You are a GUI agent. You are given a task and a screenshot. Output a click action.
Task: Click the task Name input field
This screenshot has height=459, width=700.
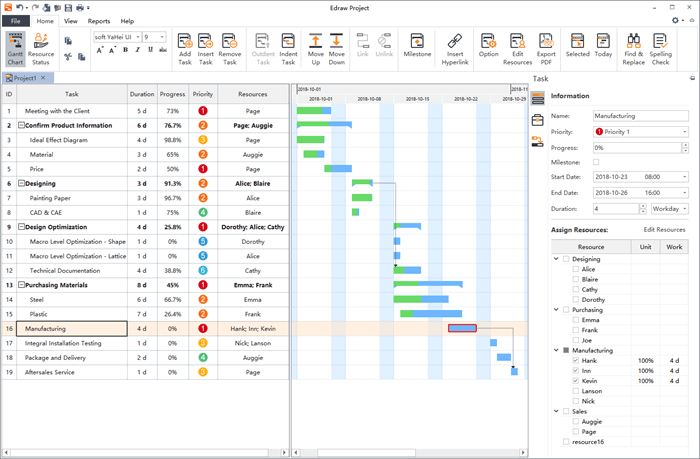(x=640, y=116)
